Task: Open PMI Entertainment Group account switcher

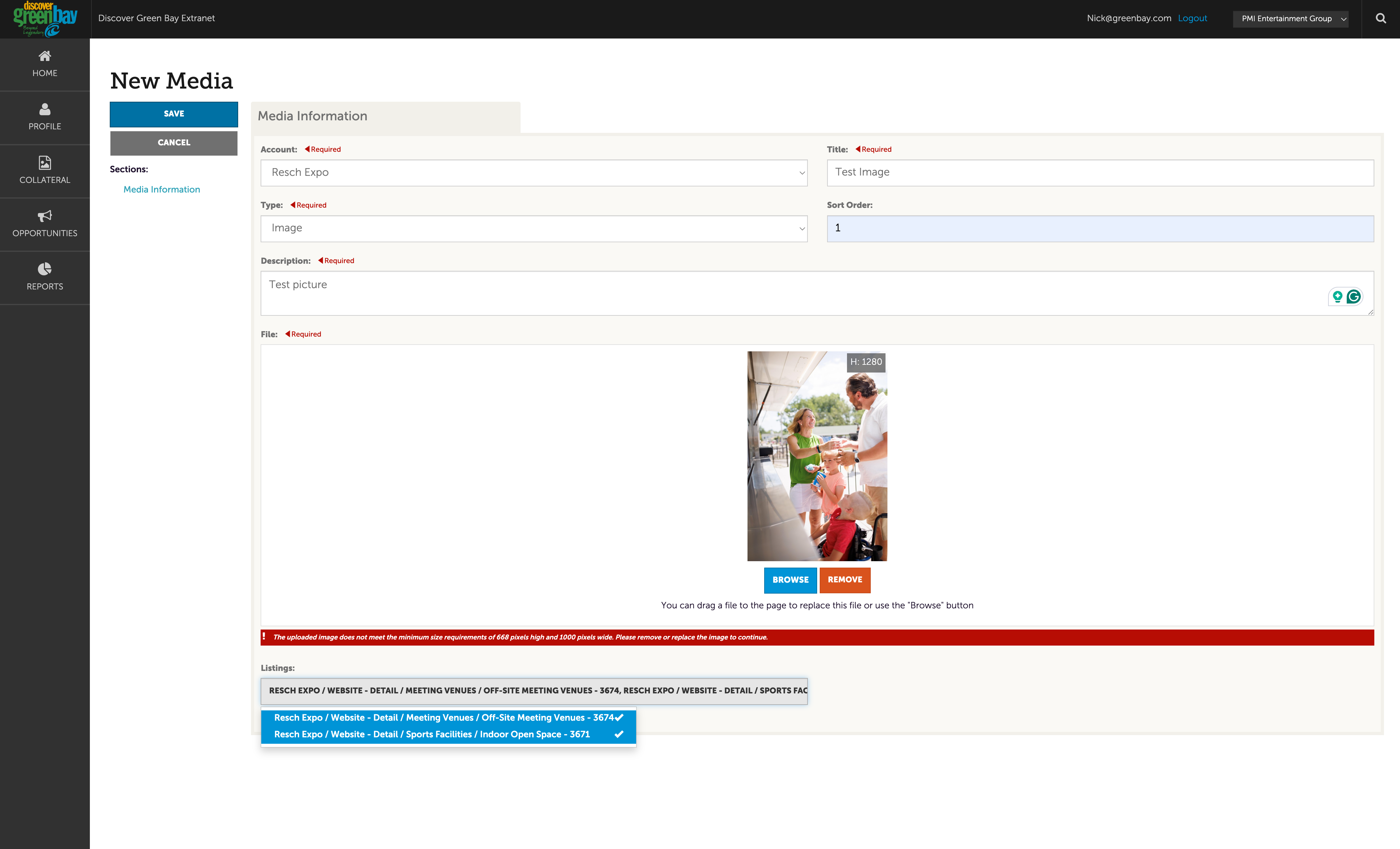Action: pyautogui.click(x=1290, y=19)
